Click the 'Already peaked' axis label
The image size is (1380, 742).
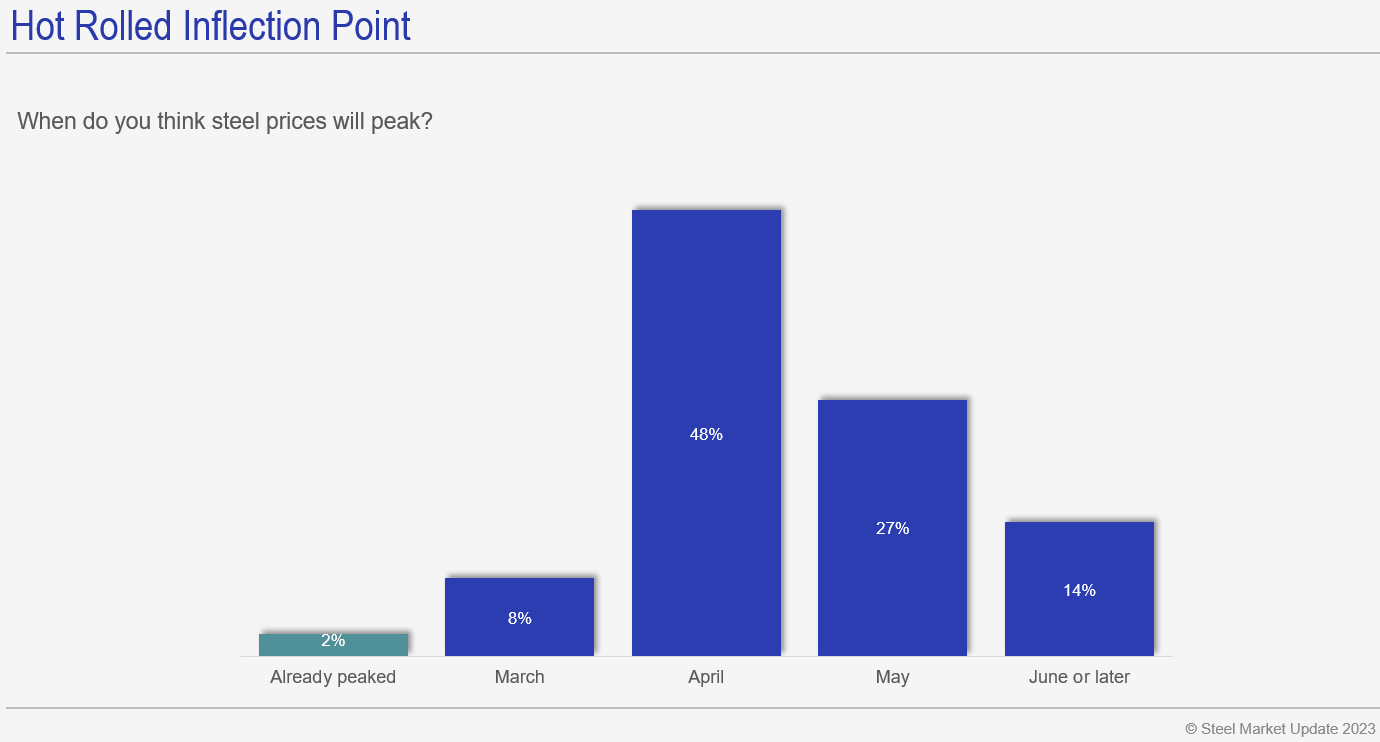point(333,677)
